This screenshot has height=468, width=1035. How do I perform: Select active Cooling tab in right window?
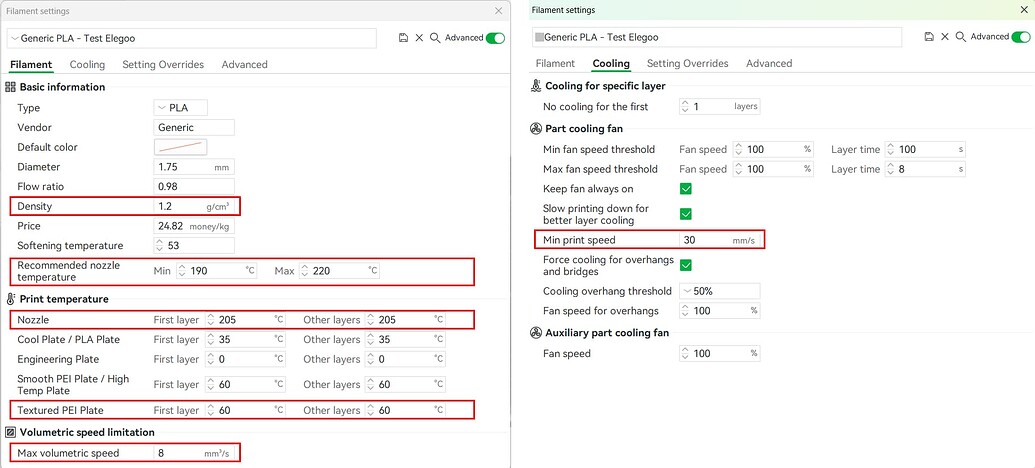click(x=611, y=63)
